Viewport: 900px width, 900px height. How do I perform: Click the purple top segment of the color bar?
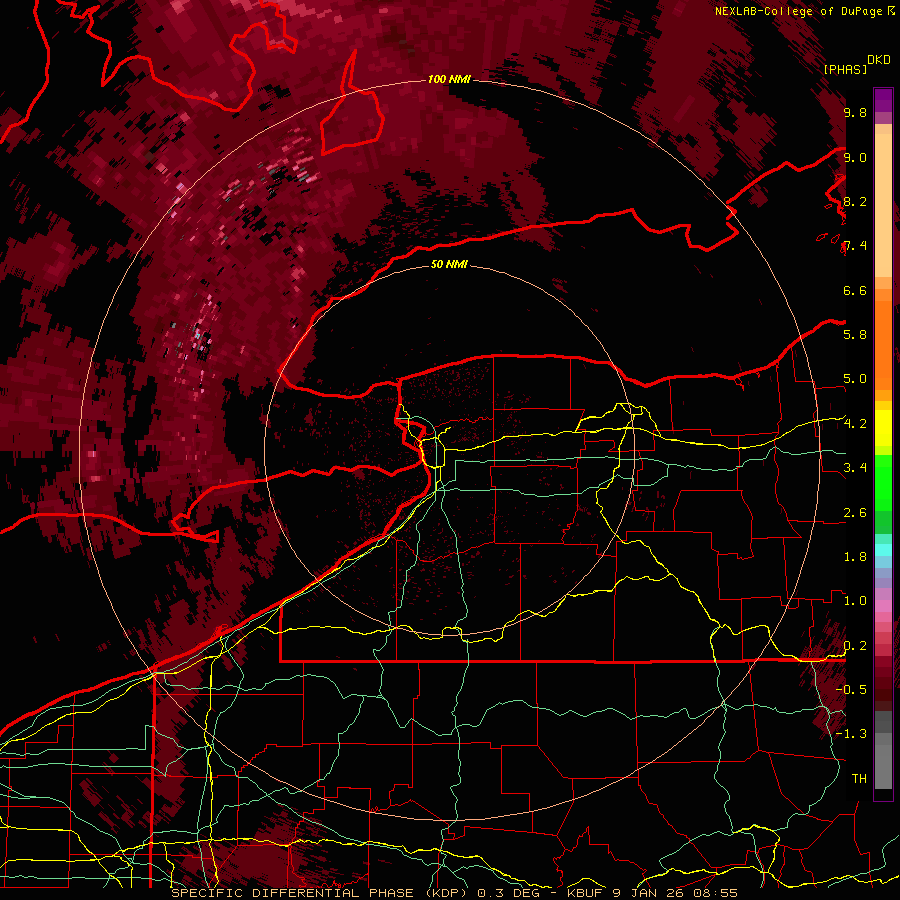point(883,100)
